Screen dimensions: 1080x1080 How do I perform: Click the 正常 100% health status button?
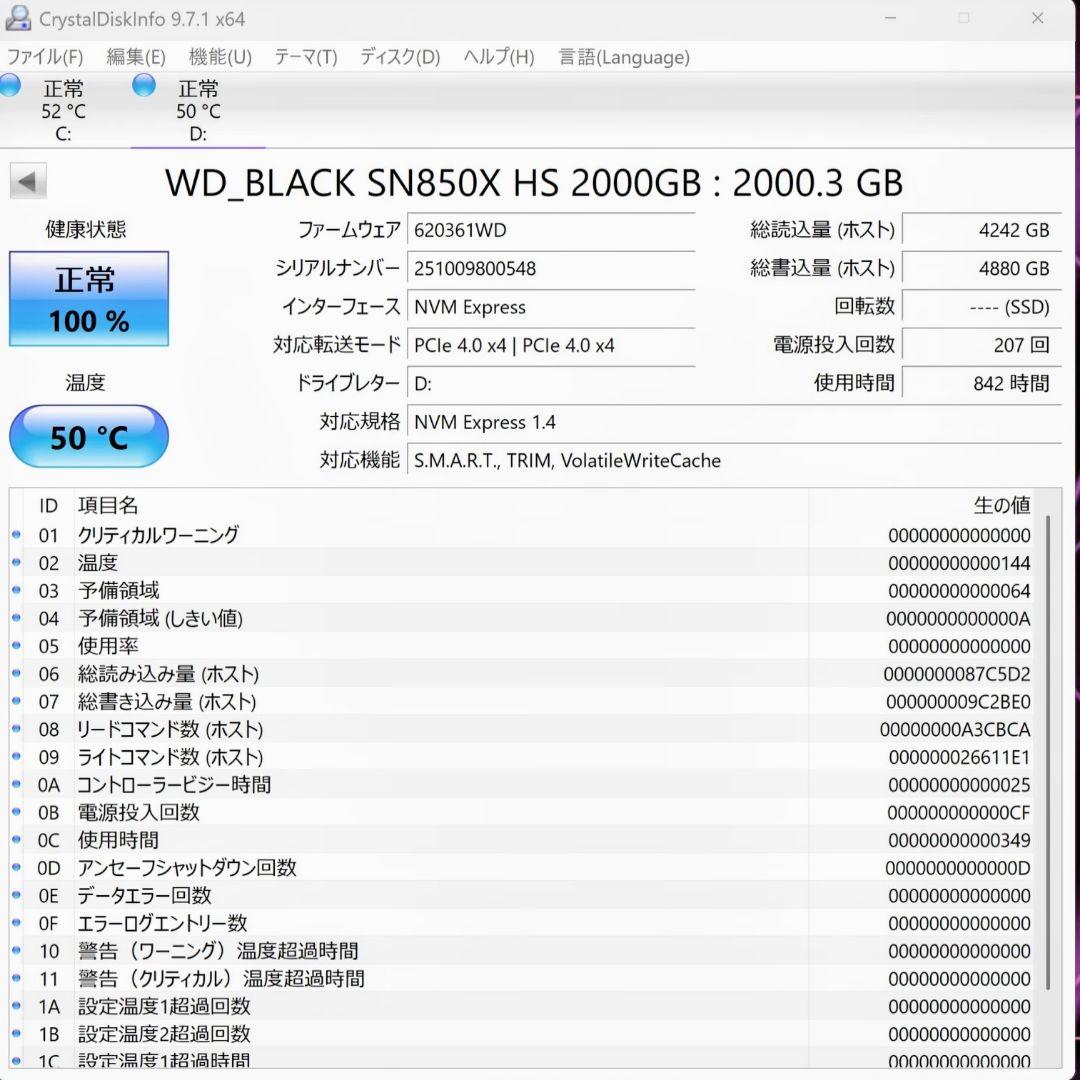click(x=89, y=298)
